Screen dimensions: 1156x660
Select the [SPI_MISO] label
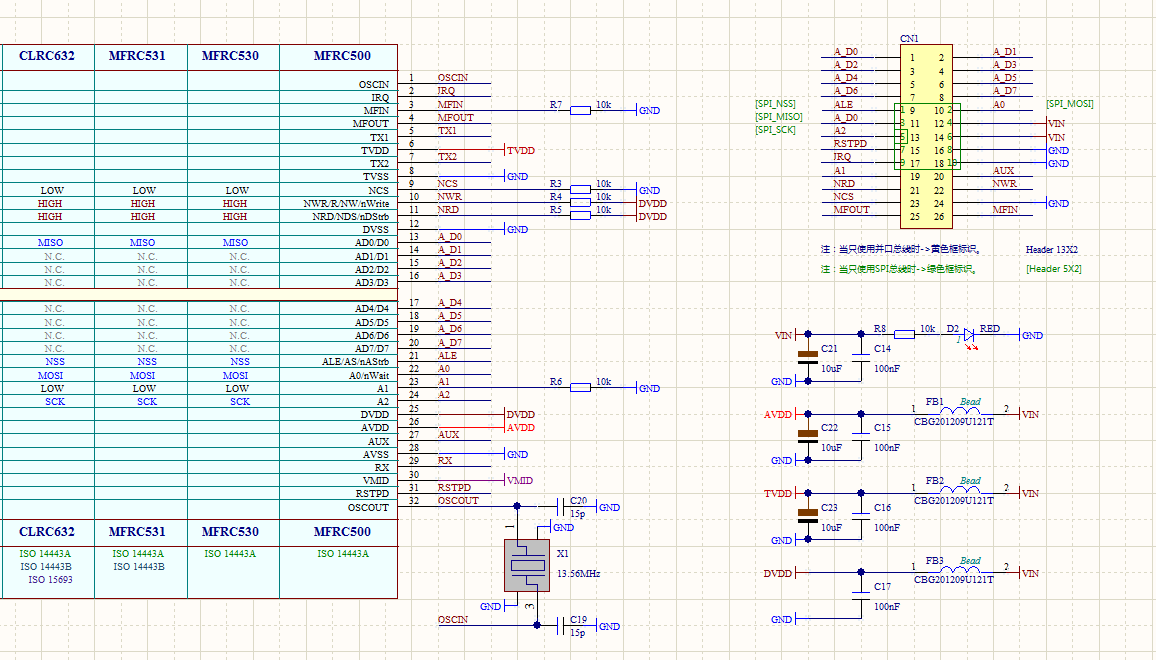tap(779, 117)
